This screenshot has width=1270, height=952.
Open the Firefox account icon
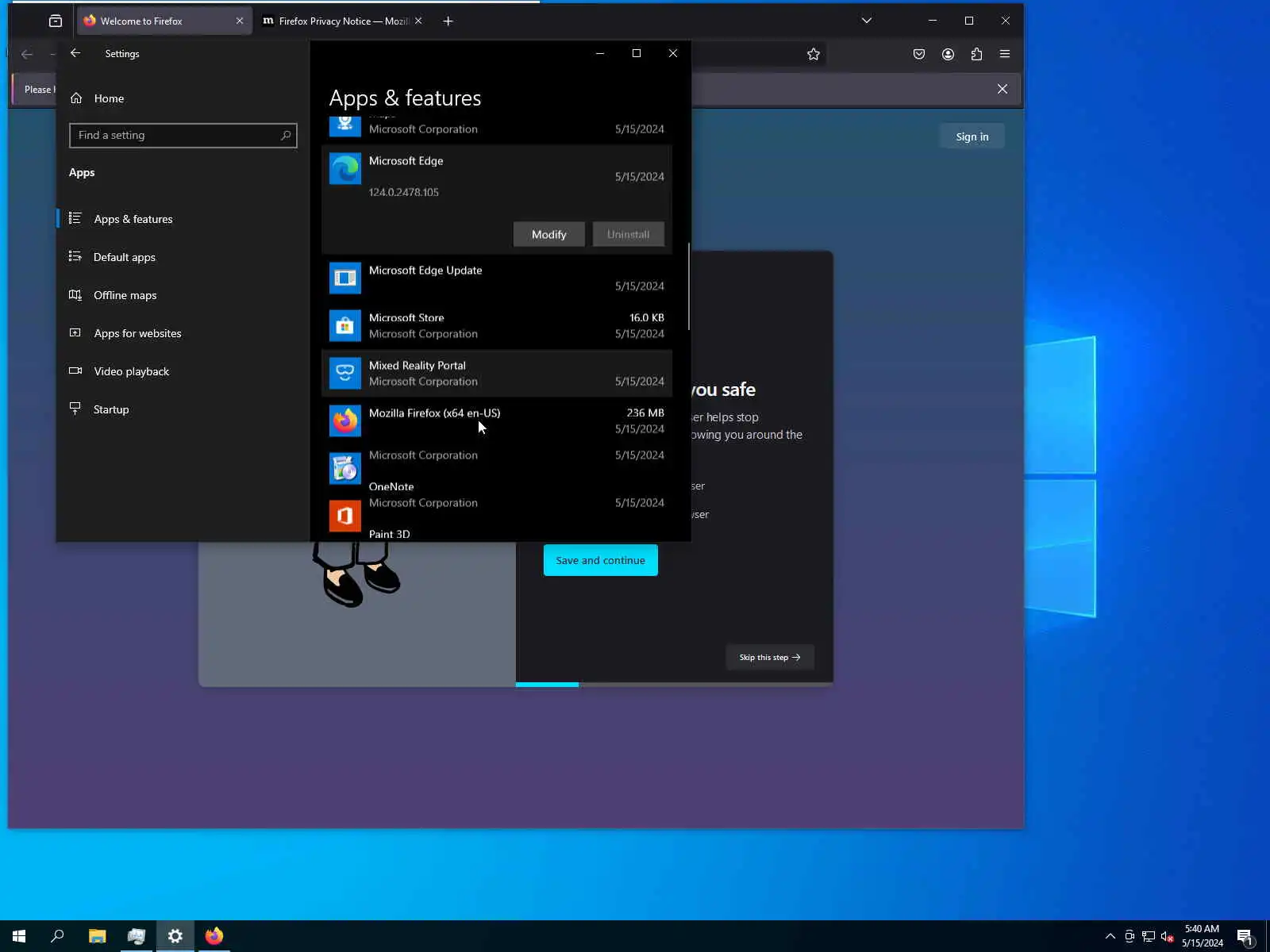(948, 54)
